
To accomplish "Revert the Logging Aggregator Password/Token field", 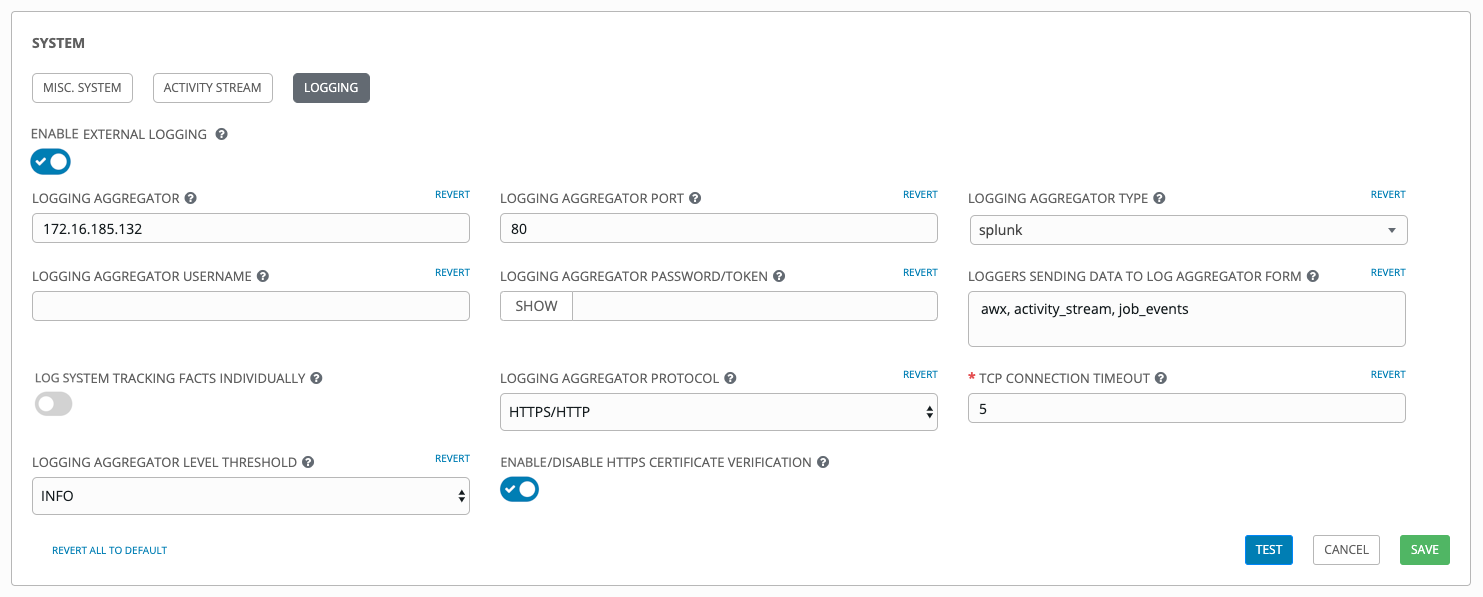I will (x=920, y=273).
